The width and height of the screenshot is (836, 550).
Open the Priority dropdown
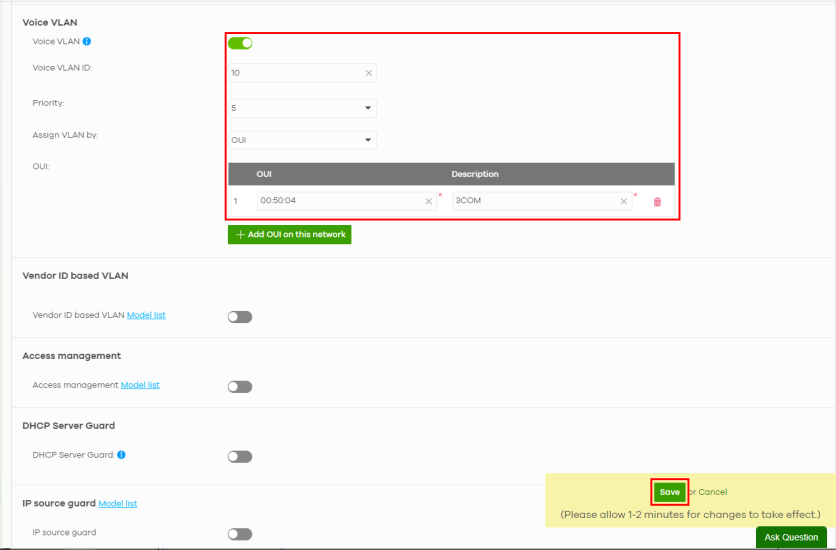click(x=302, y=107)
